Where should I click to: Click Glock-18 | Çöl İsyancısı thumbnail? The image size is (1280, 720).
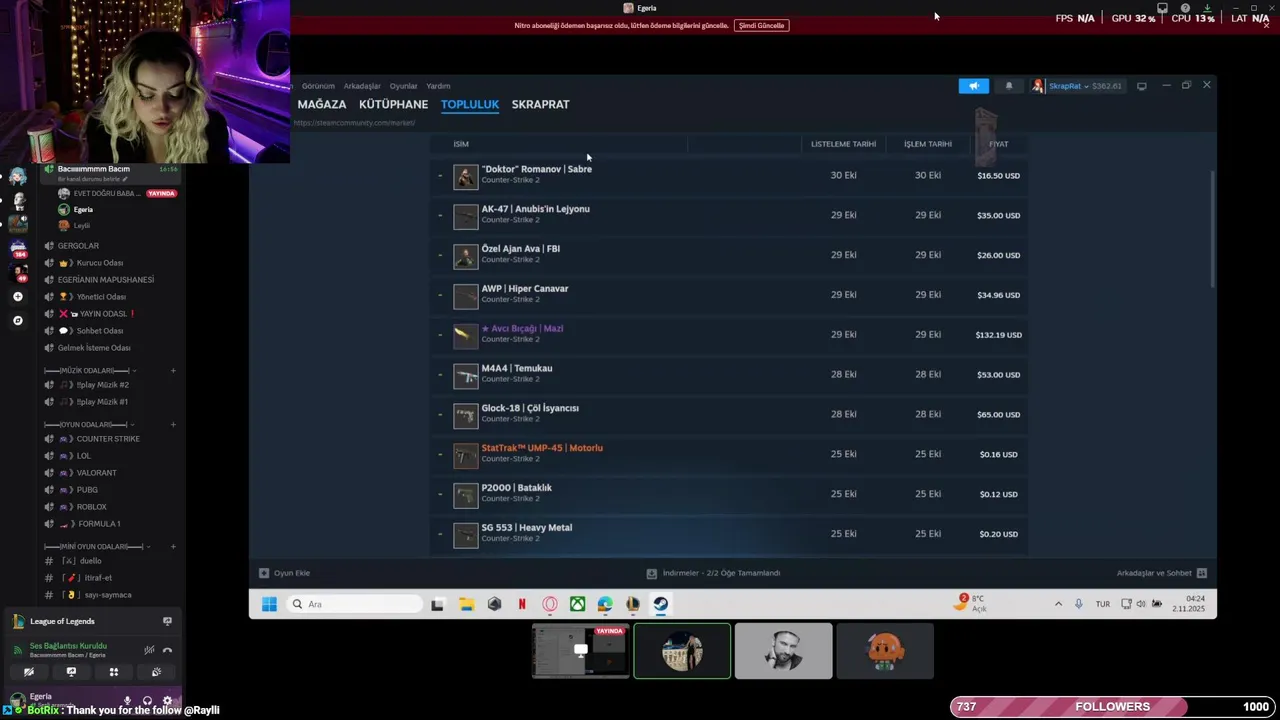[466, 415]
